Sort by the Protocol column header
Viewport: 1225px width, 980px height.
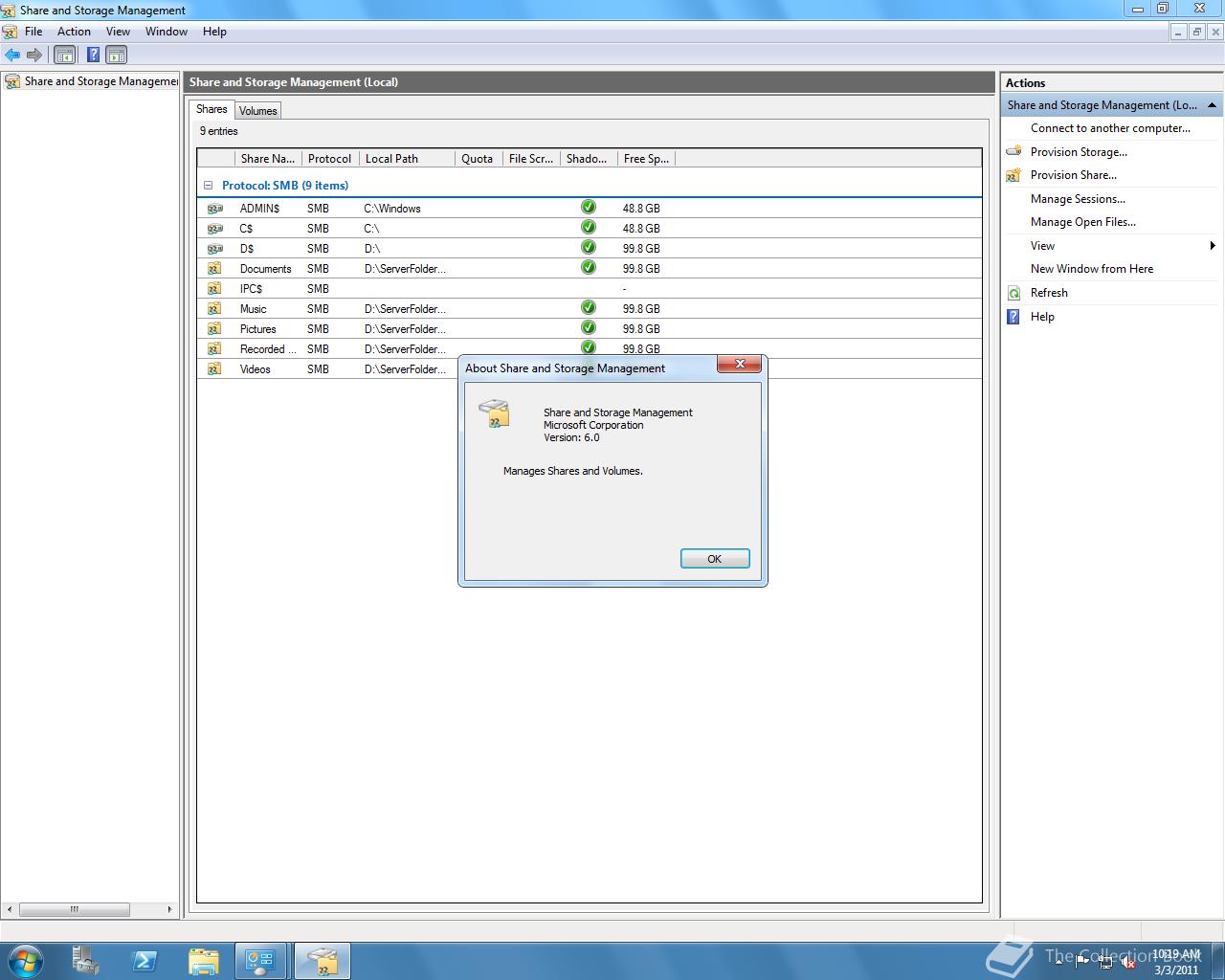[330, 159]
